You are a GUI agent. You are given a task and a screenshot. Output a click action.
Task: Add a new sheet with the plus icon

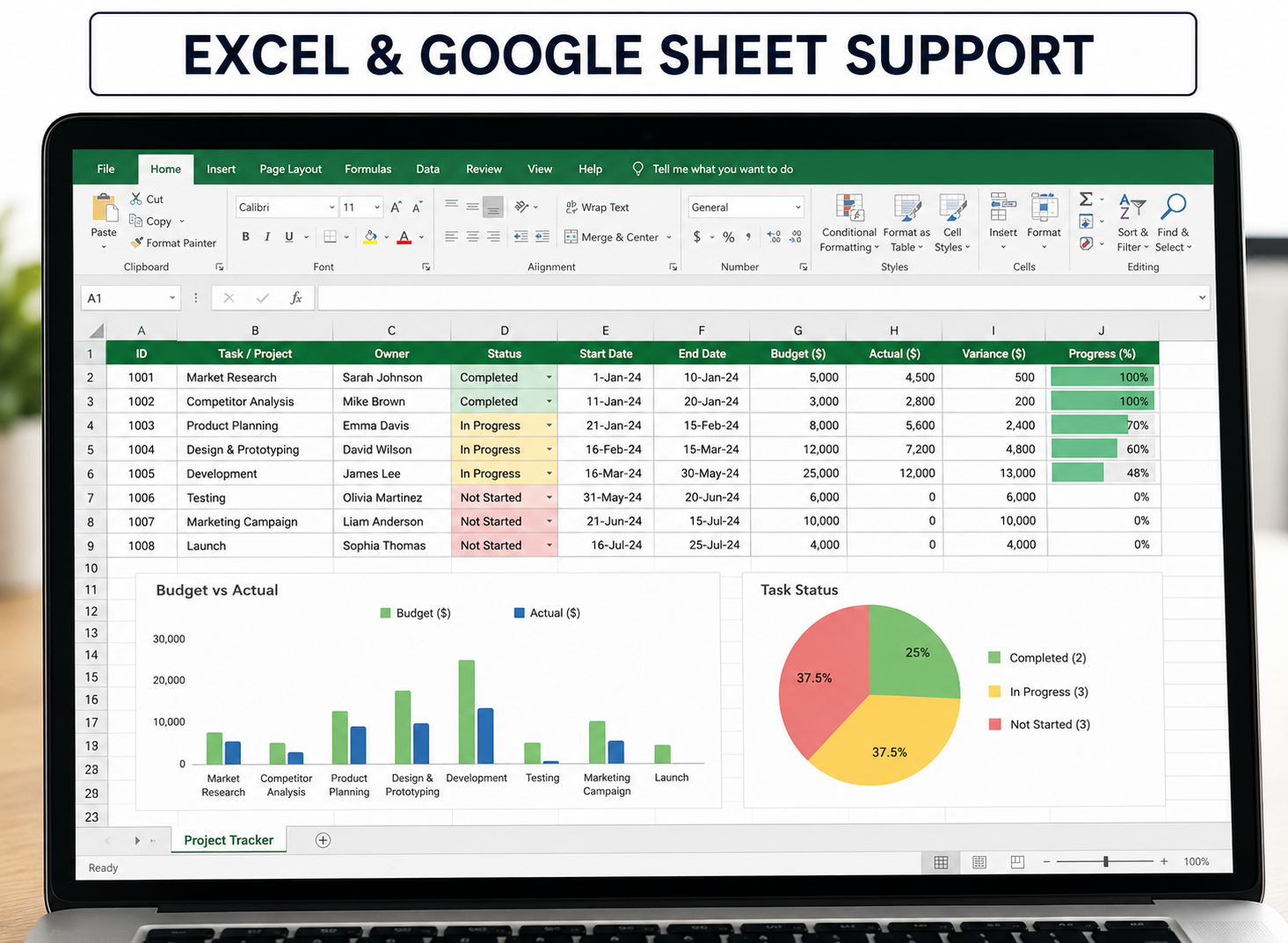323,840
